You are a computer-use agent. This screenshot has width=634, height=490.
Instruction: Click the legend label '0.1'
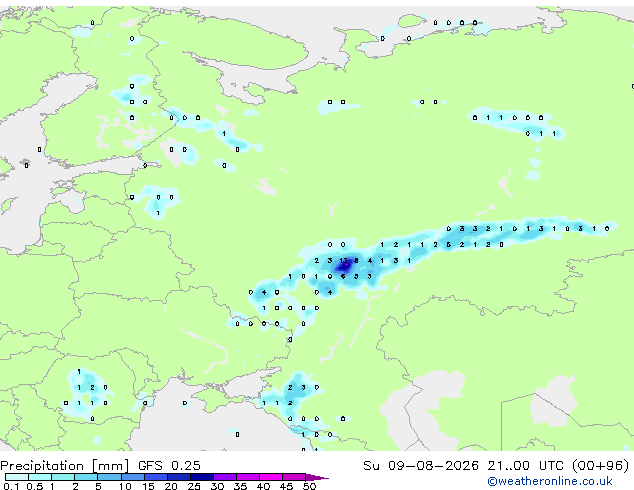[x=10, y=486]
